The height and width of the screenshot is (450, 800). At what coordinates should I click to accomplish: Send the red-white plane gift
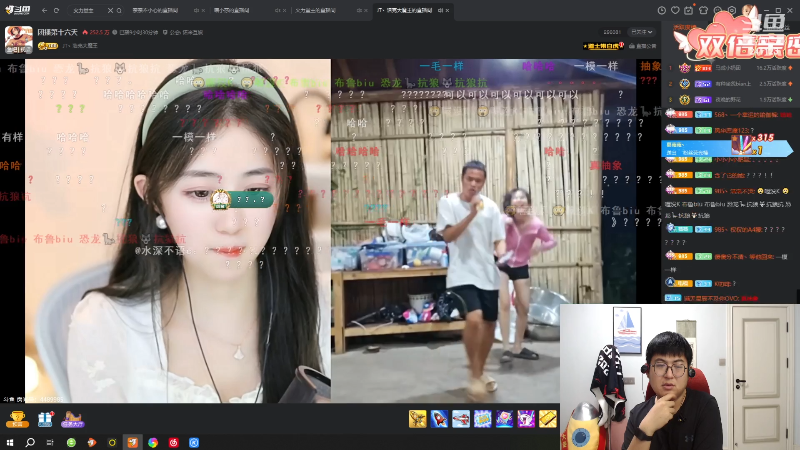click(461, 419)
